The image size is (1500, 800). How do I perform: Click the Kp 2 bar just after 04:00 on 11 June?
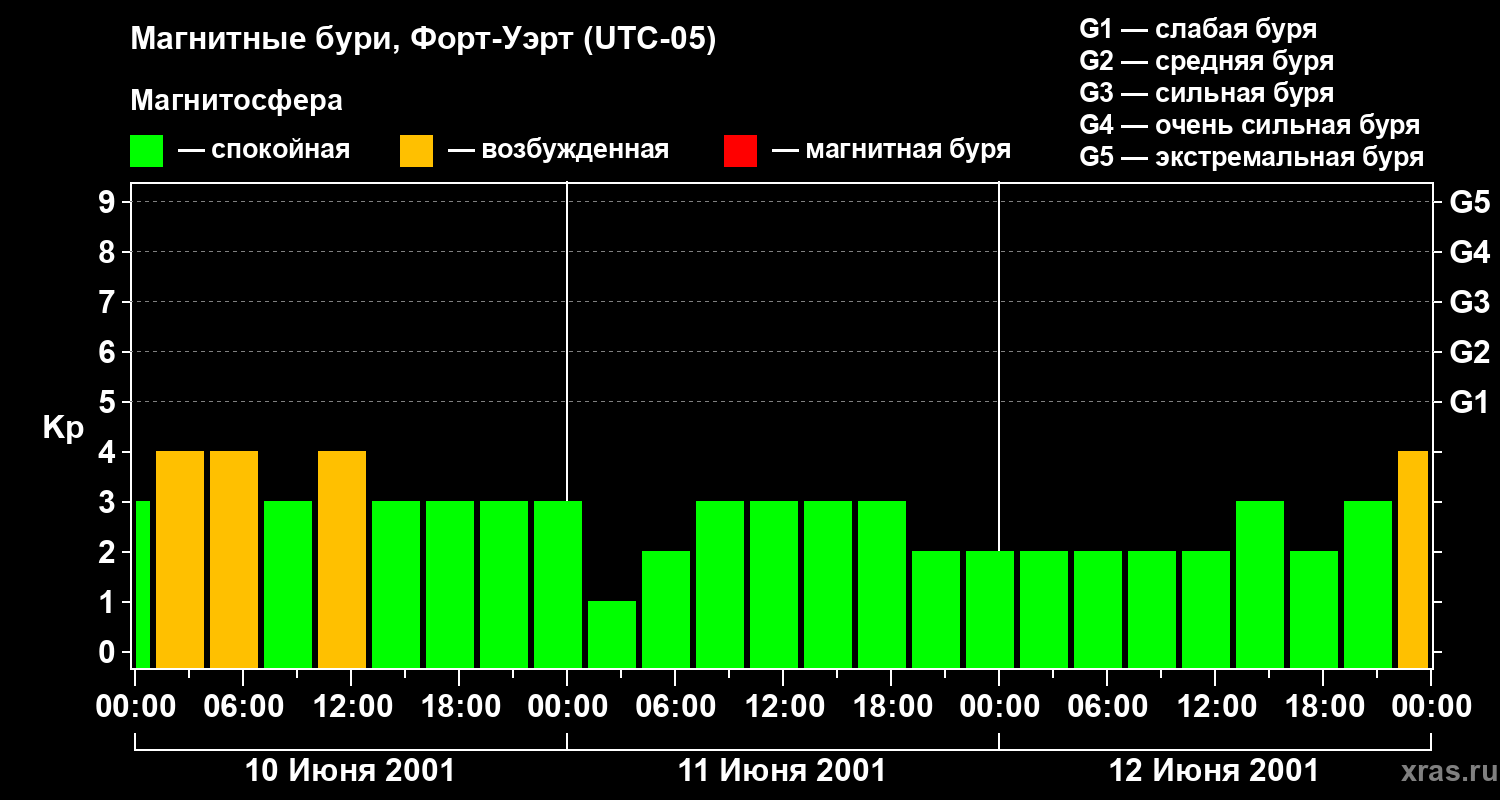(x=666, y=609)
